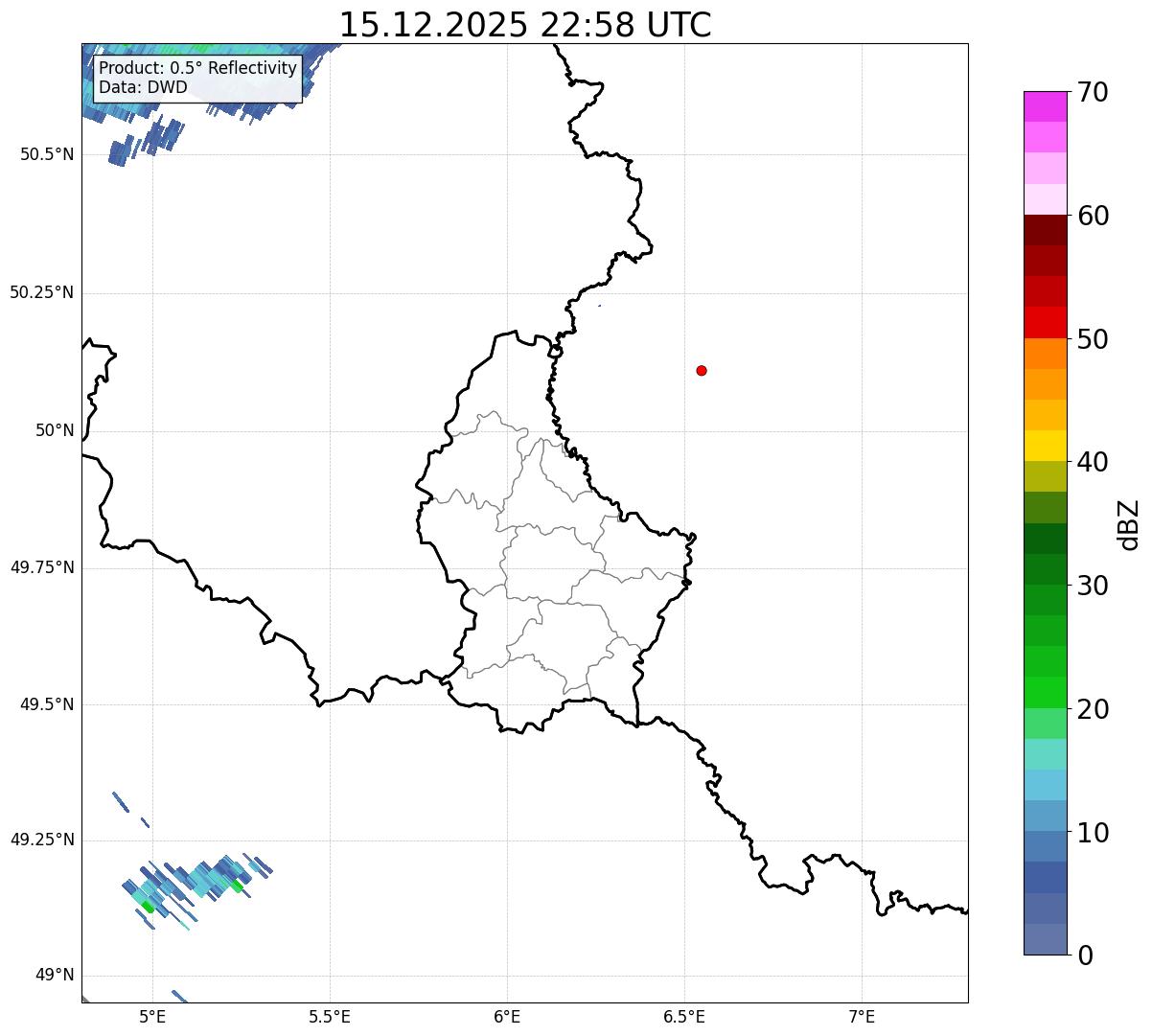Click the longitude label 5°E
1152x1036 pixels.
tap(152, 1016)
